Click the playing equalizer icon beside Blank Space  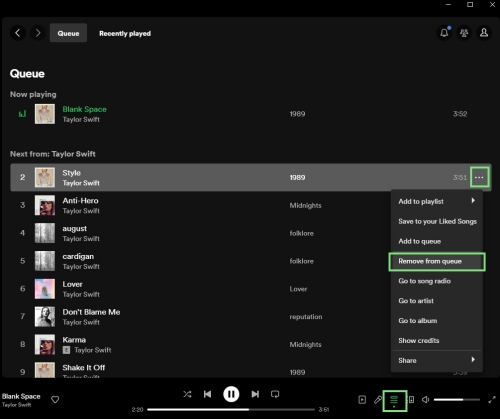(22, 114)
